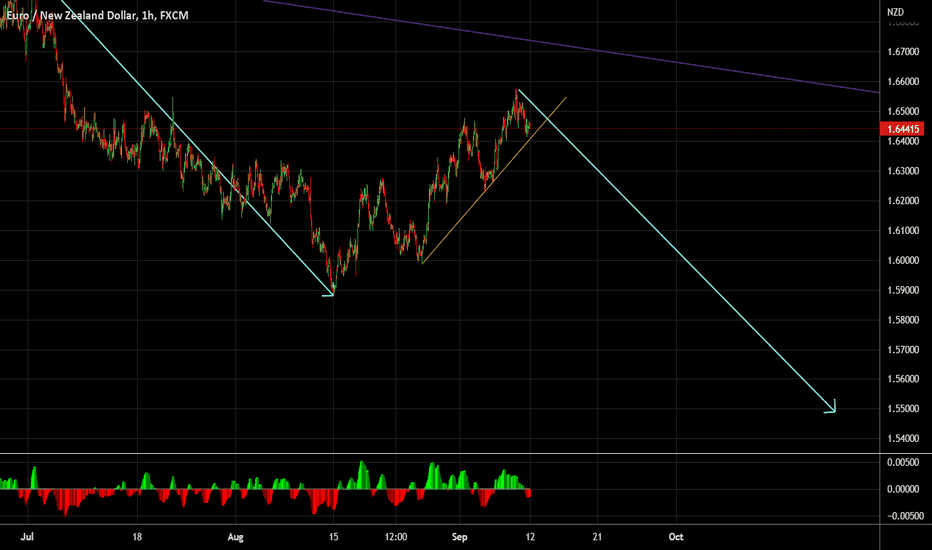The height and width of the screenshot is (550, 932).
Task: Click the Sep date label on the time axis
Action: [x=459, y=537]
